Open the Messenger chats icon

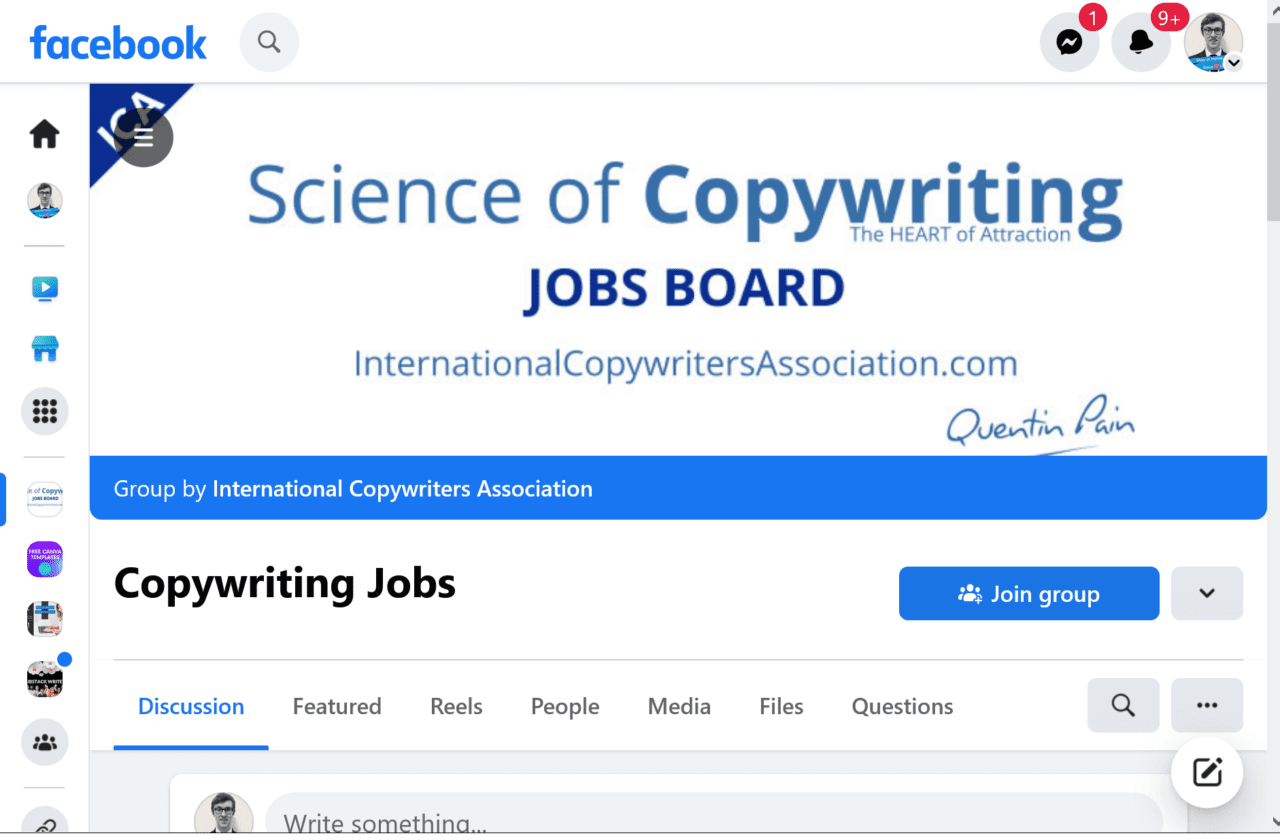pos(1069,42)
